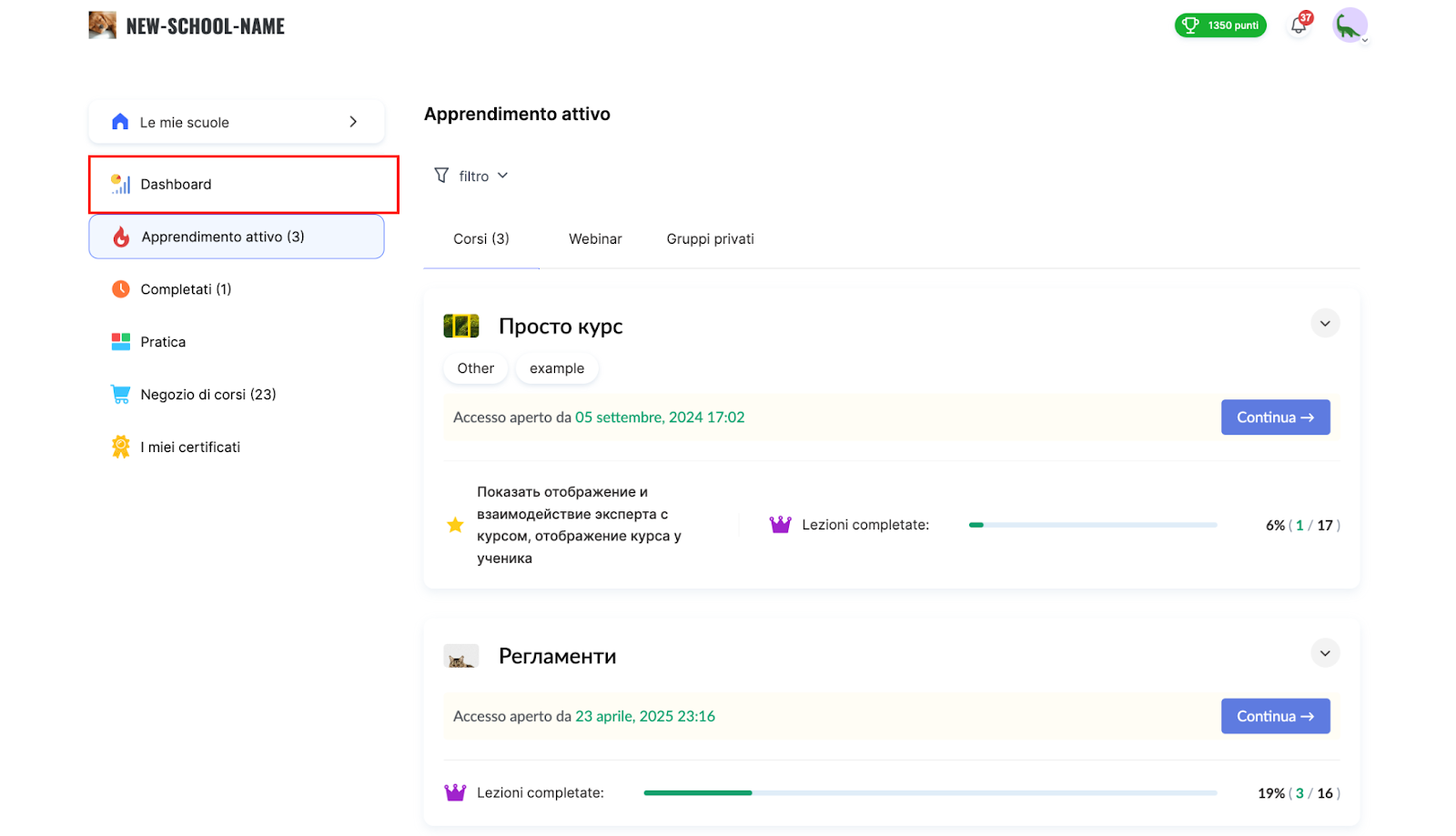Click the Регламенти lessons progress bar
Screen dimensions: 1456x836
[929, 793]
